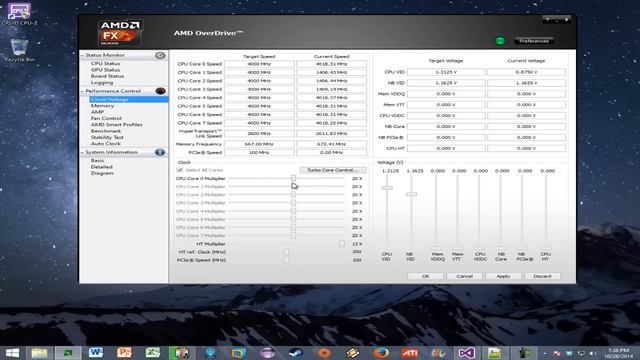Click the CPU VID current voltage 0.8750 V
The height and width of the screenshot is (360, 640).
tap(526, 72)
